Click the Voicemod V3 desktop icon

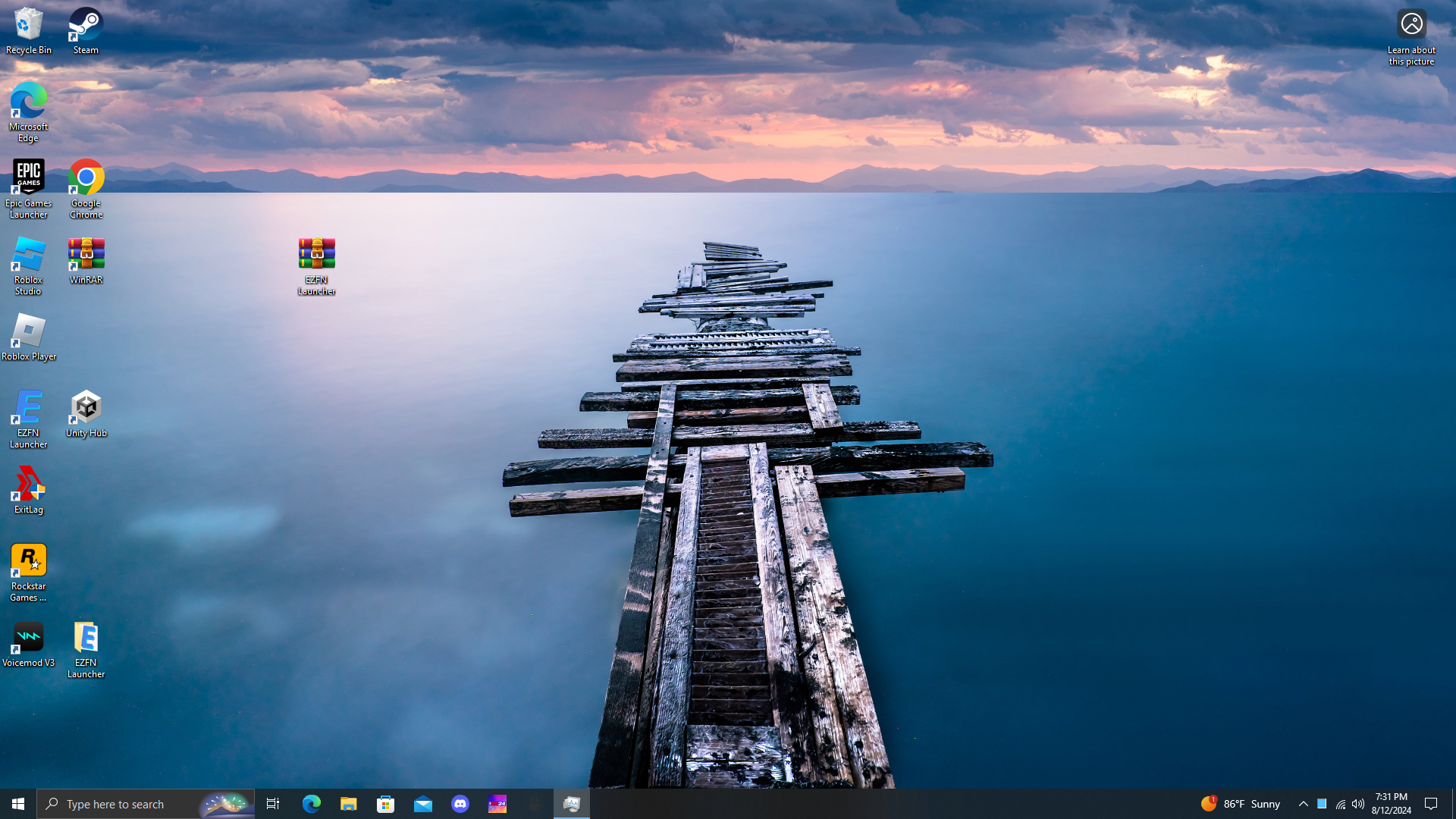[x=29, y=645]
